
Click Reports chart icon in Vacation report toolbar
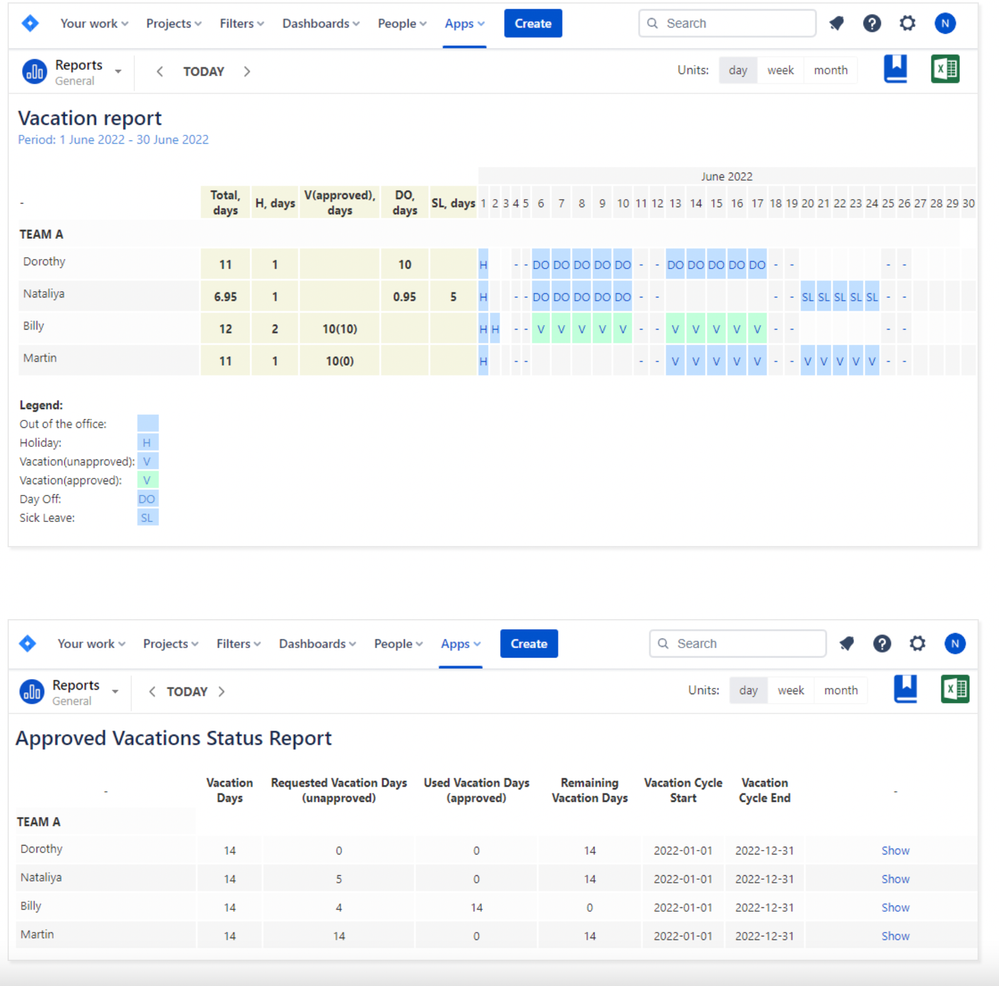point(34,71)
